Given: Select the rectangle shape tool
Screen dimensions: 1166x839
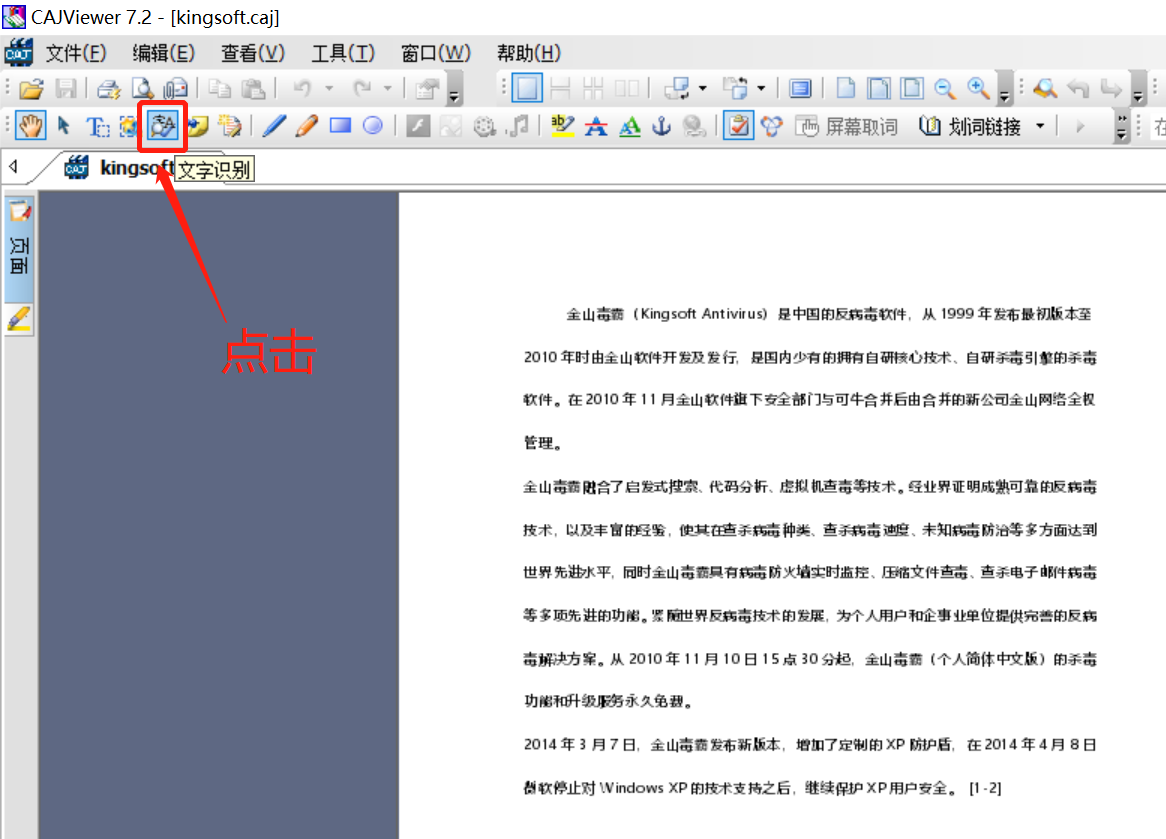Looking at the screenshot, I should coord(340,126).
